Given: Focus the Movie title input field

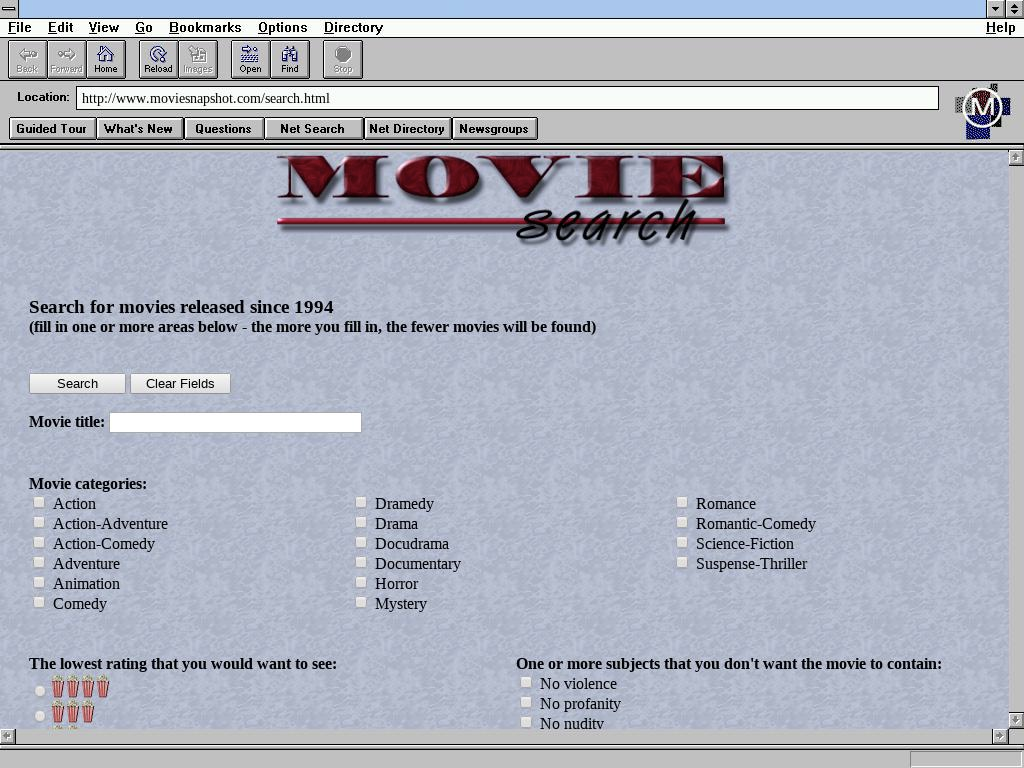Looking at the screenshot, I should click(x=235, y=422).
